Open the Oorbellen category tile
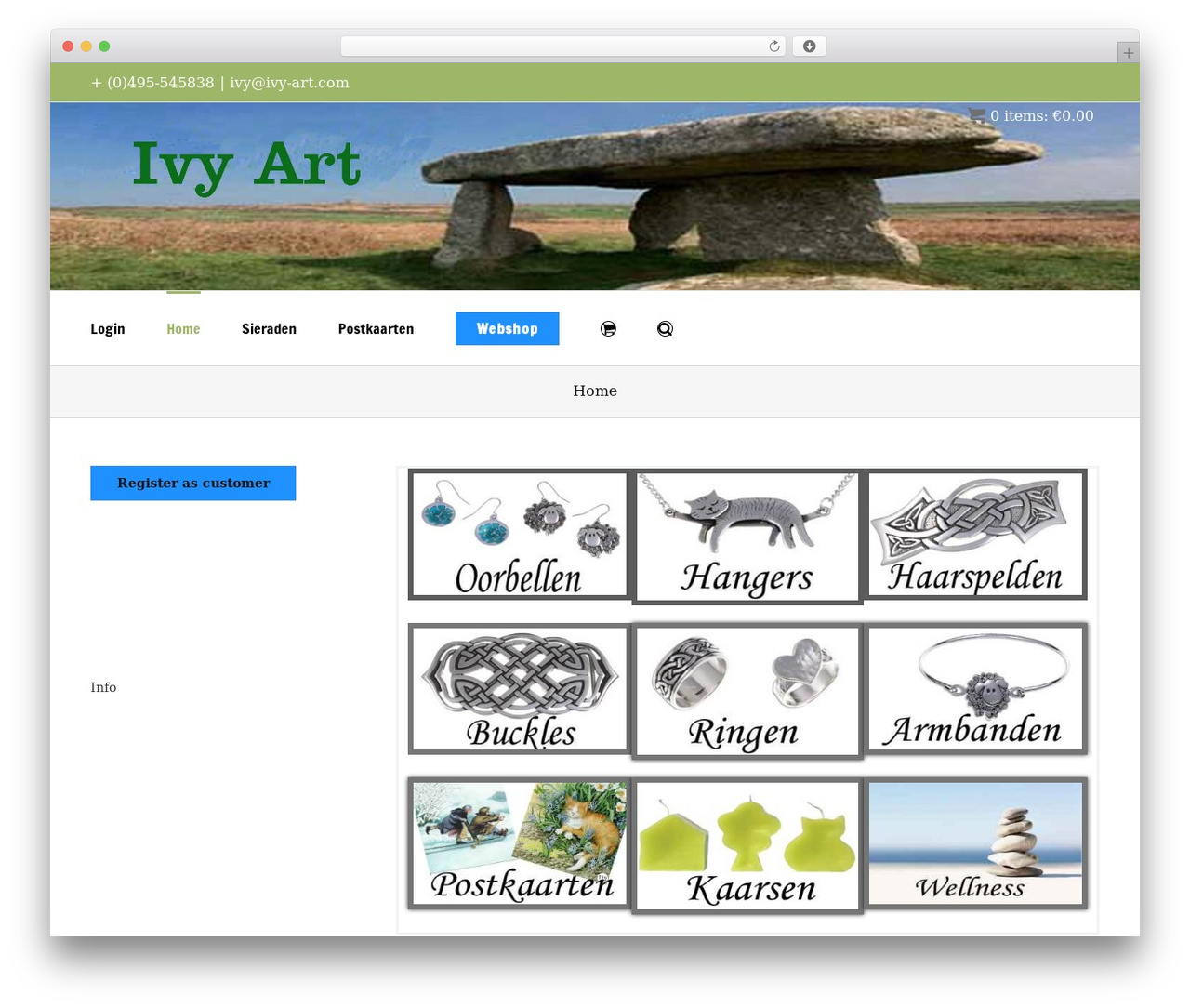 pyautogui.click(x=520, y=535)
